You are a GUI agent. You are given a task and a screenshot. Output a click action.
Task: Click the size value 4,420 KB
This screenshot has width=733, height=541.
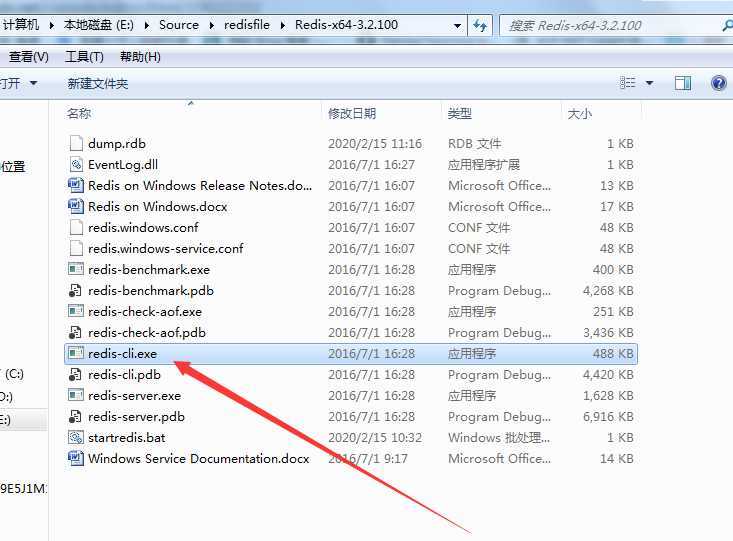[608, 375]
